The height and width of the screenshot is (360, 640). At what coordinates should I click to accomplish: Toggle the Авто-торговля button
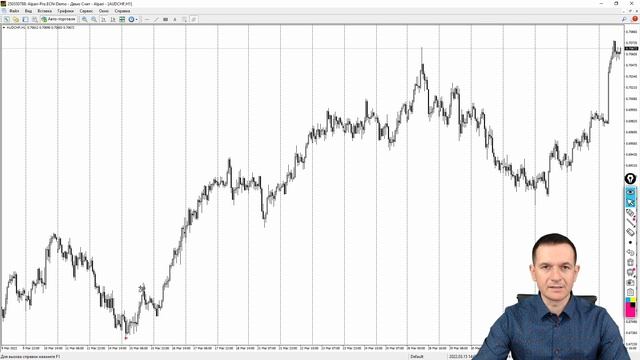point(58,19)
